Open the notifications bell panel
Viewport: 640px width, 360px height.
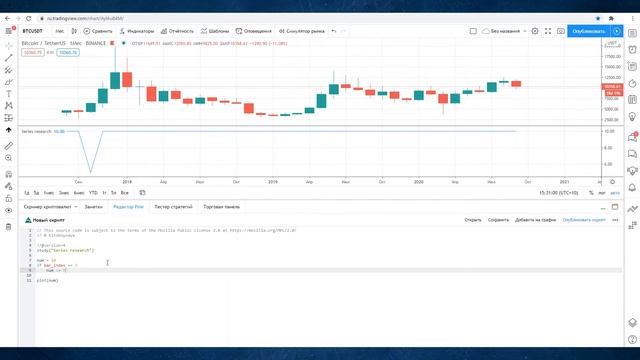[632, 188]
